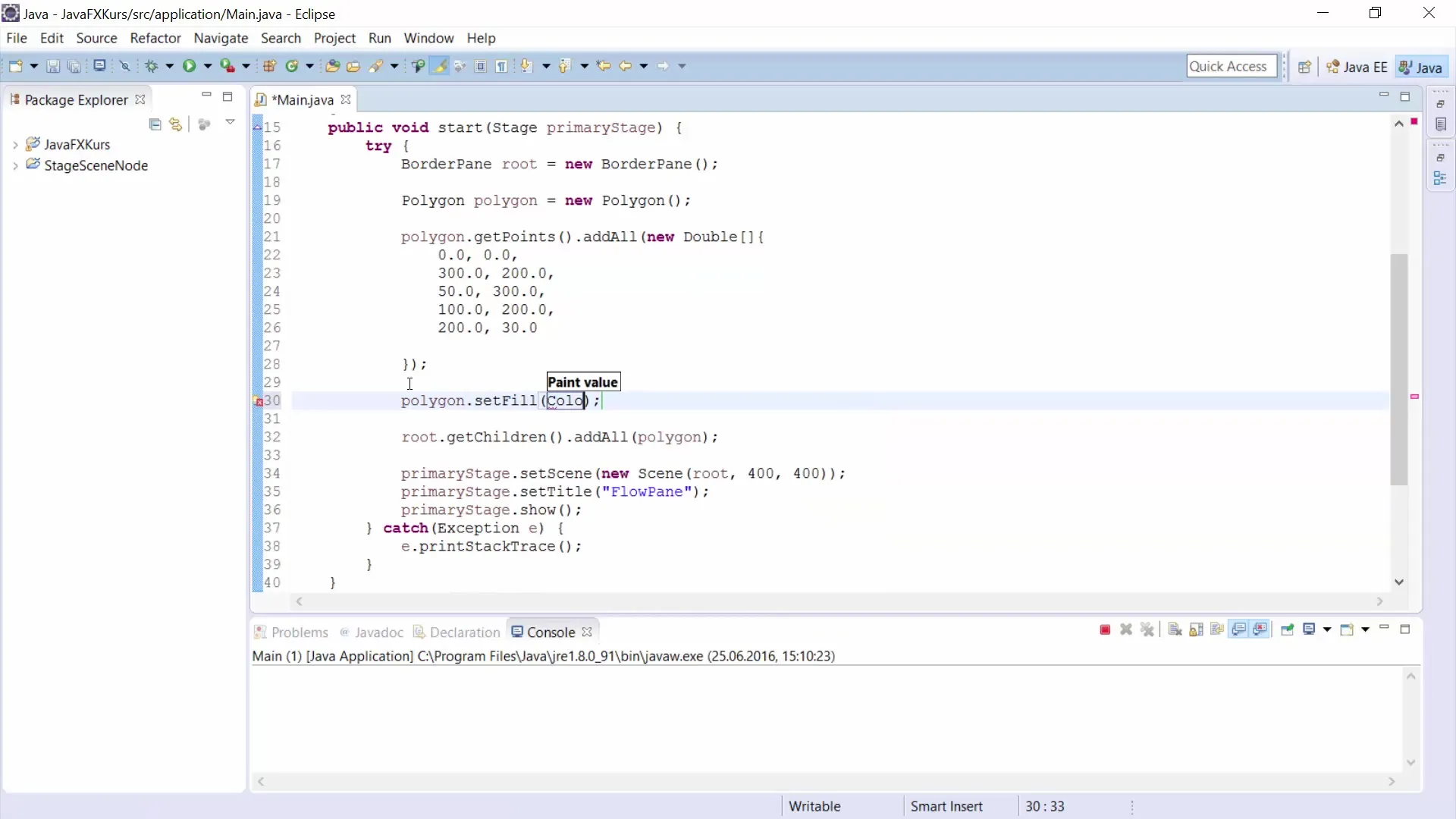Terminate the program with red stop icon
The image size is (1456, 819).
pos(1105,629)
